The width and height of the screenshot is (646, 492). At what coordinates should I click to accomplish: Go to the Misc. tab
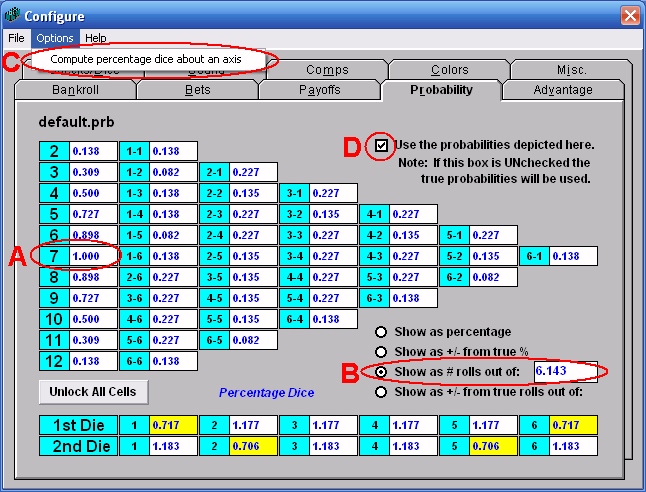(571, 70)
